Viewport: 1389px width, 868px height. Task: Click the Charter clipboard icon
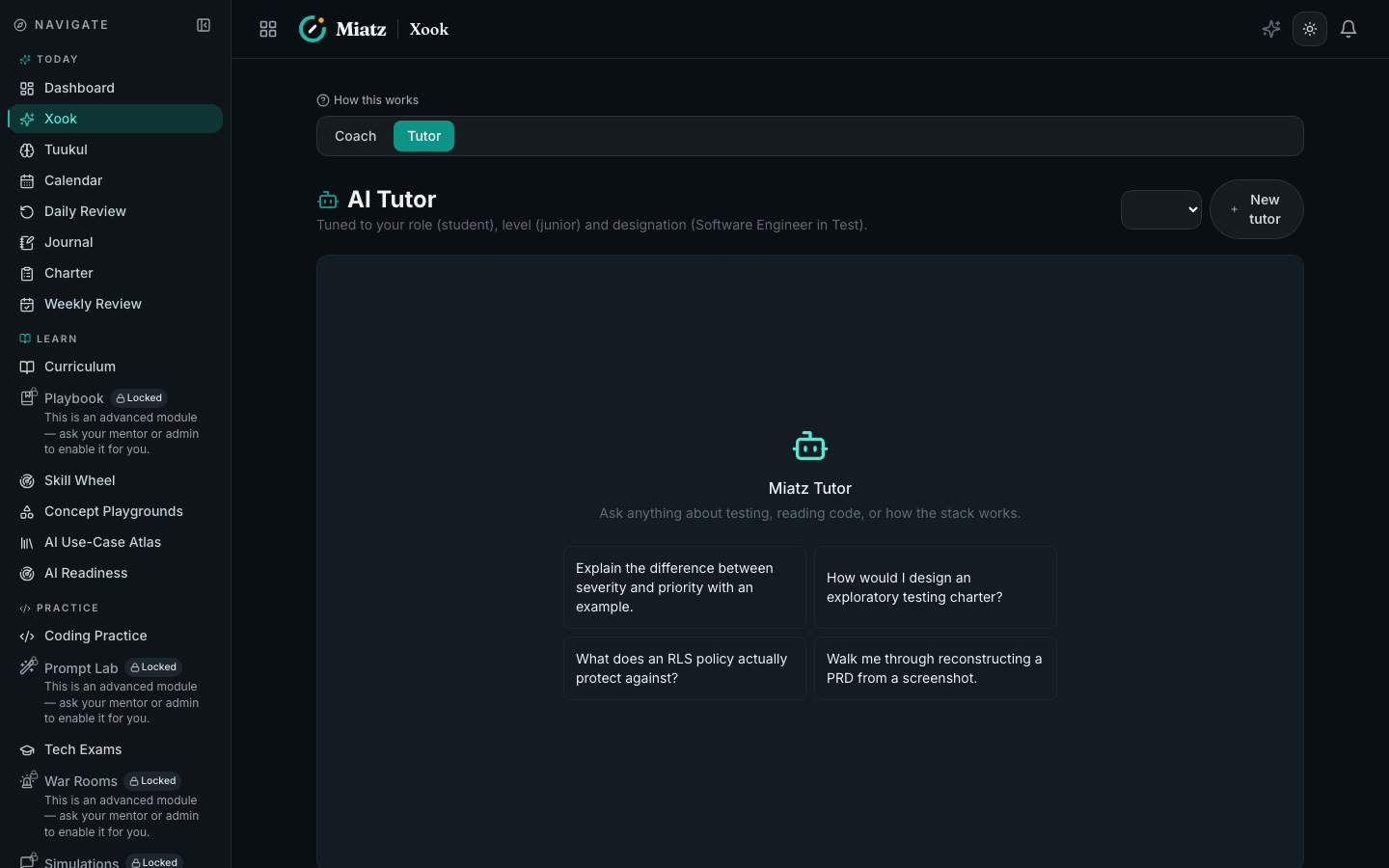tap(27, 274)
